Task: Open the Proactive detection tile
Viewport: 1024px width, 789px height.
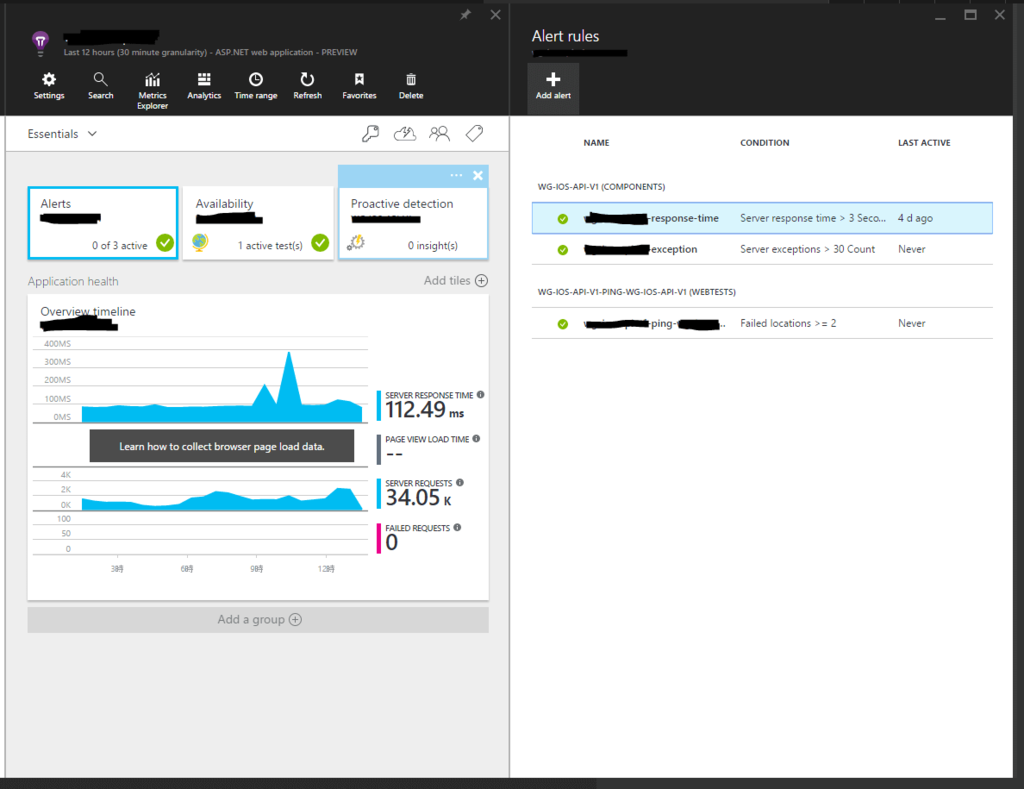Action: (x=413, y=223)
